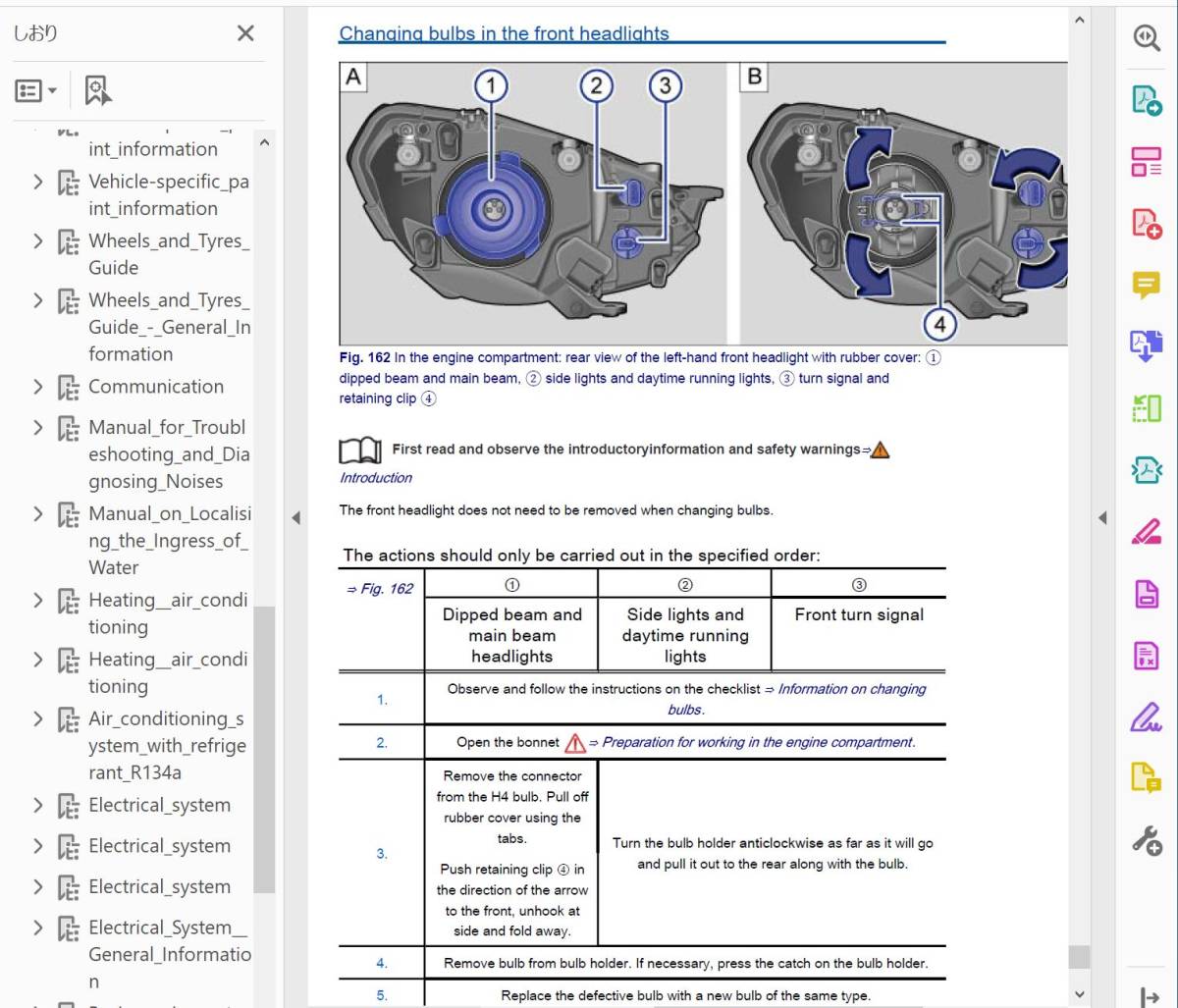Open the magenta document-with-x form tool

[x=1146, y=656]
